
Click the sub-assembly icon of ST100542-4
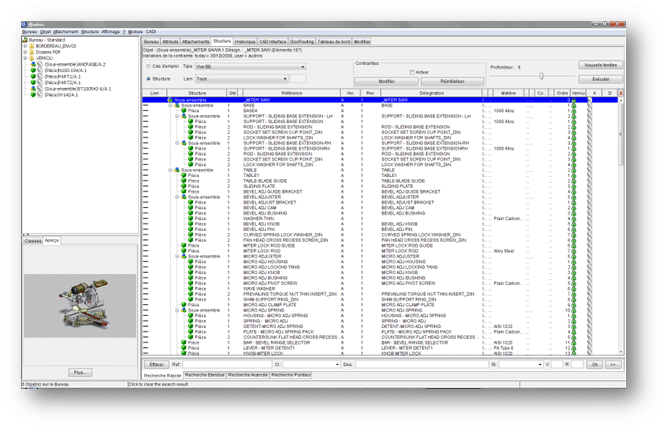coord(33,89)
